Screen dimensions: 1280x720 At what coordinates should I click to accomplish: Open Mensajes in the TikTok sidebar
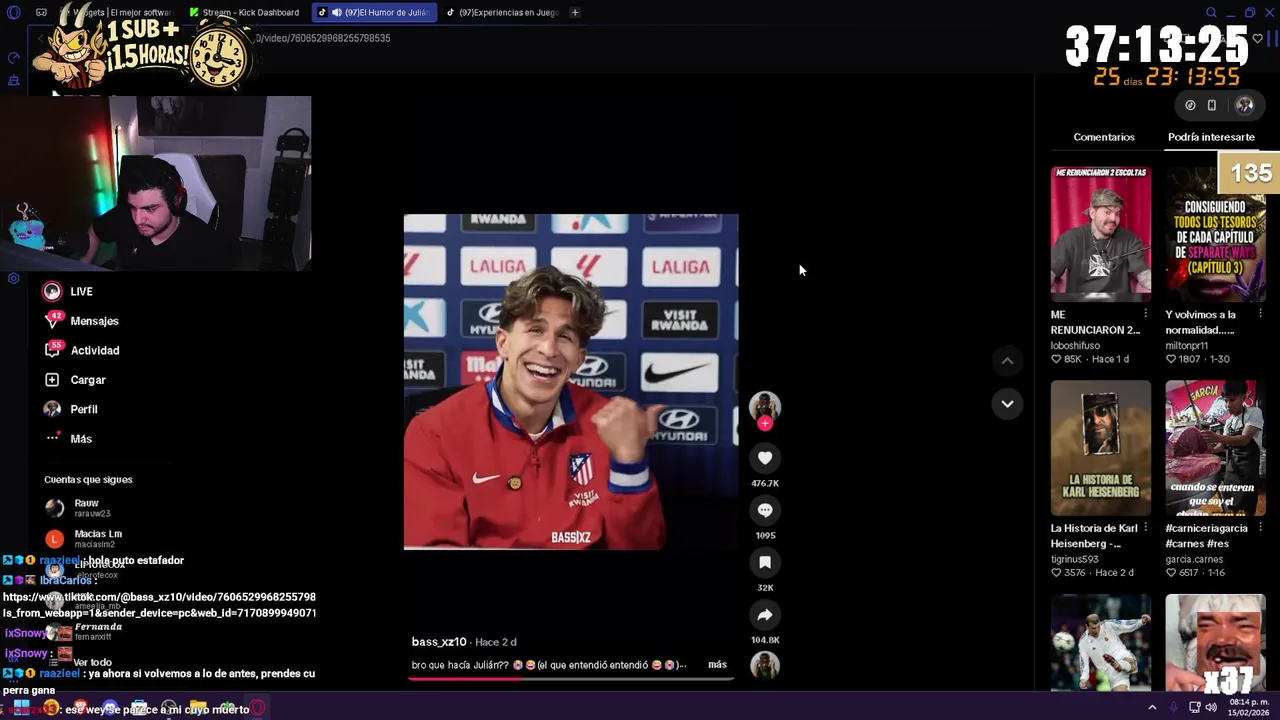point(81,321)
